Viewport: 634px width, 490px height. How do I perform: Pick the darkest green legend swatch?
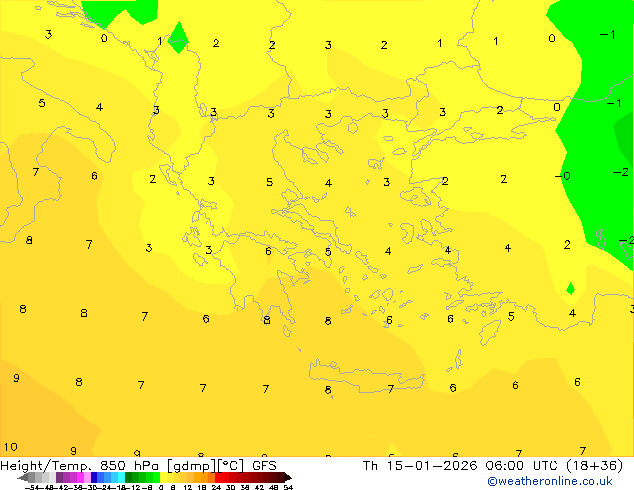pos(129,478)
